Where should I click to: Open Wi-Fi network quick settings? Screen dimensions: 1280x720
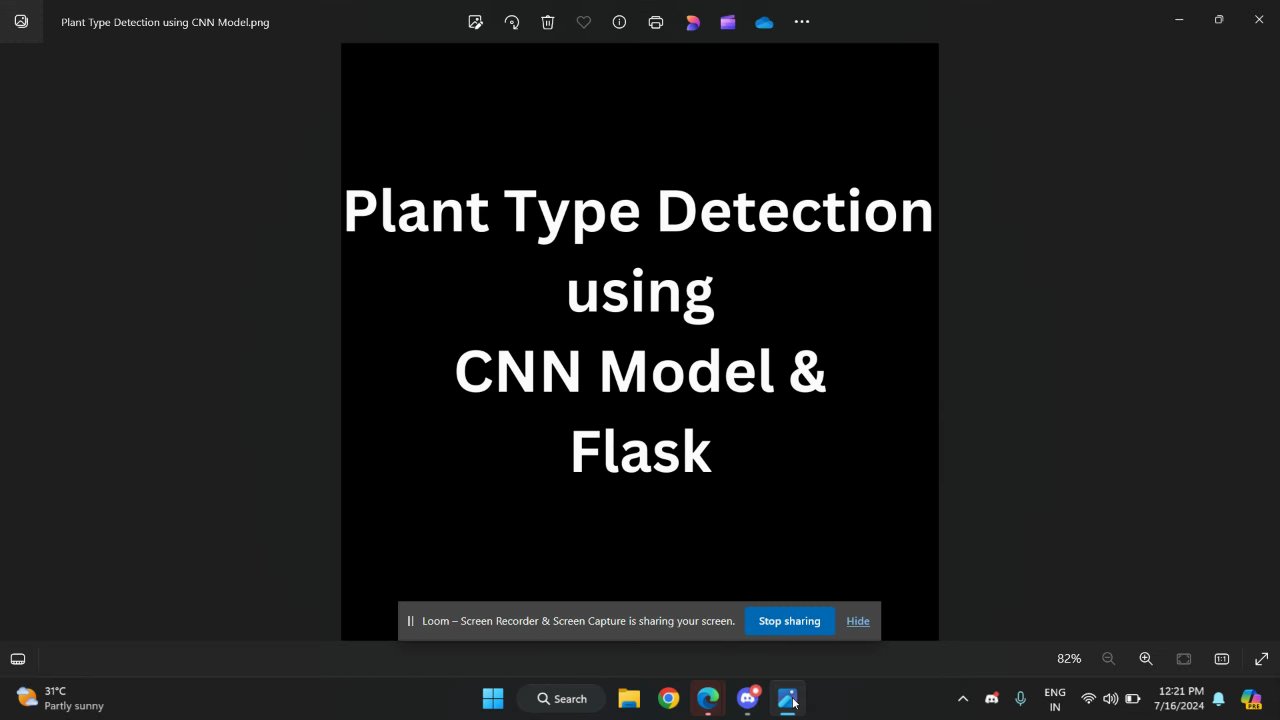click(1089, 699)
